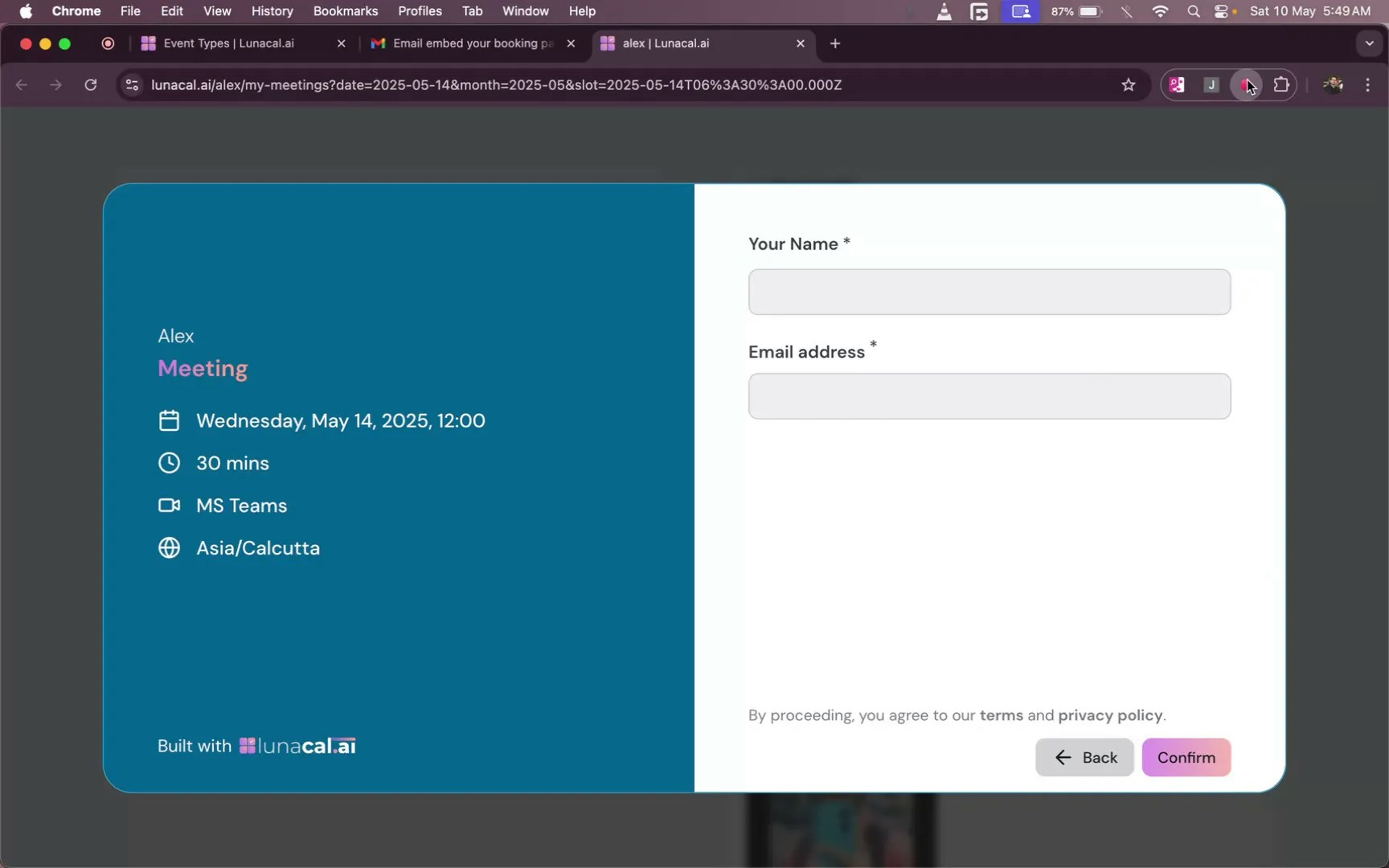
Task: Click the address bar URL
Action: pos(496,85)
